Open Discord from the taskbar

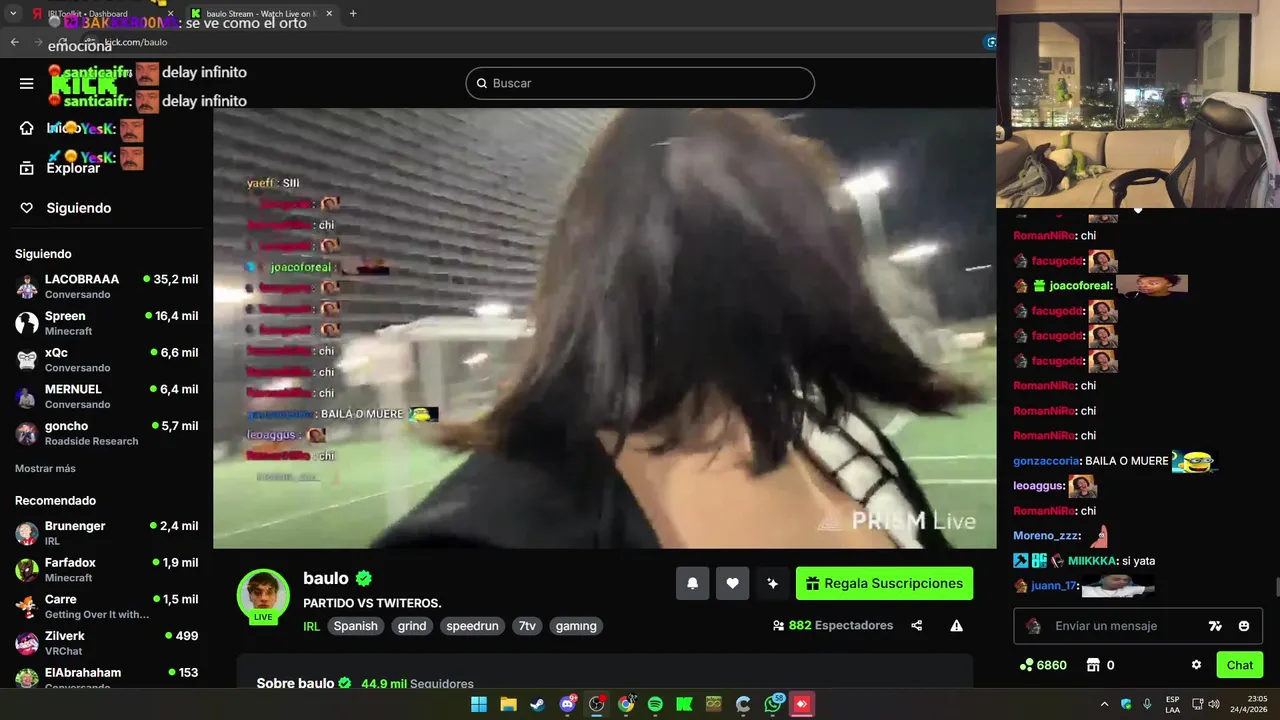point(567,704)
